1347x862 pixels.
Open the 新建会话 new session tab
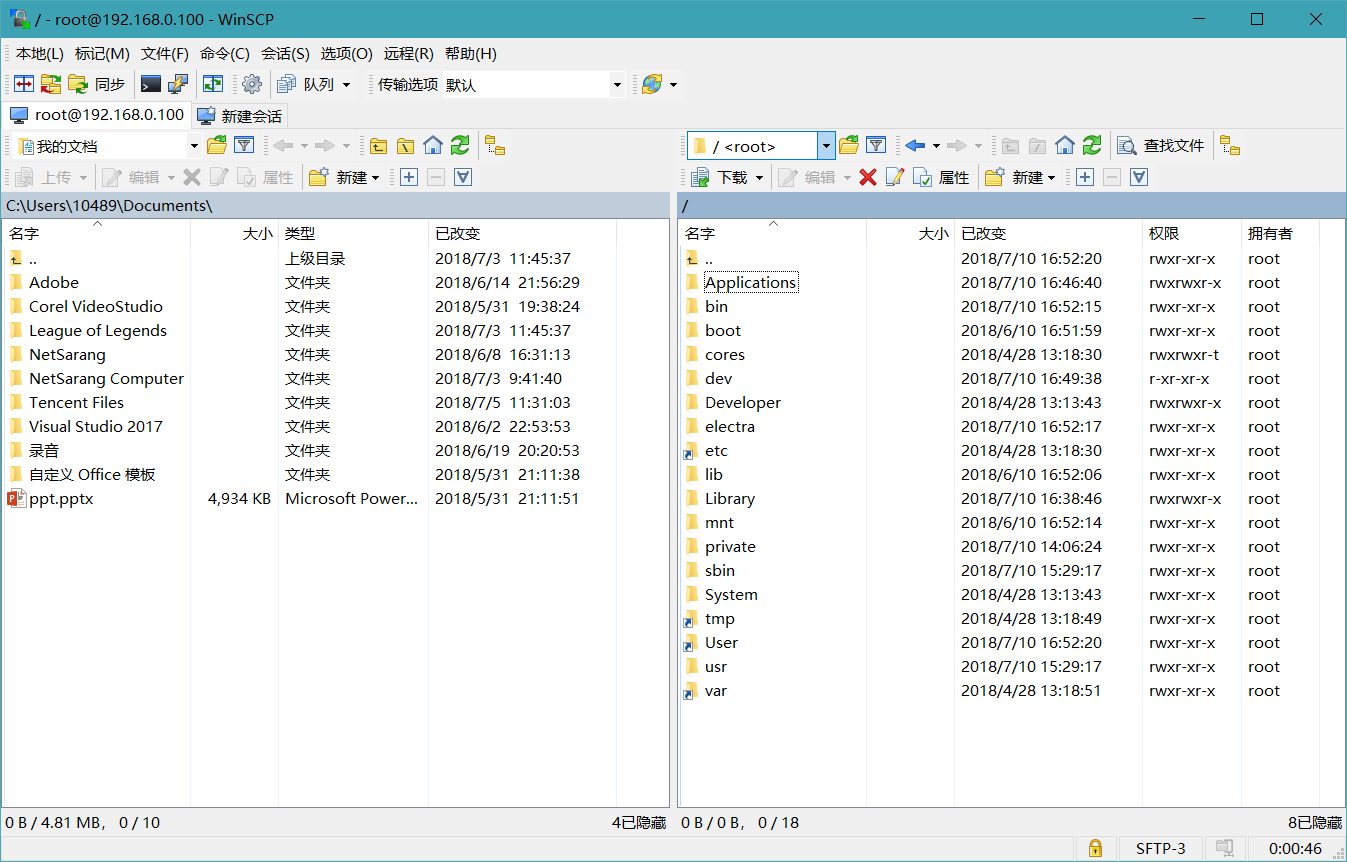(x=240, y=116)
